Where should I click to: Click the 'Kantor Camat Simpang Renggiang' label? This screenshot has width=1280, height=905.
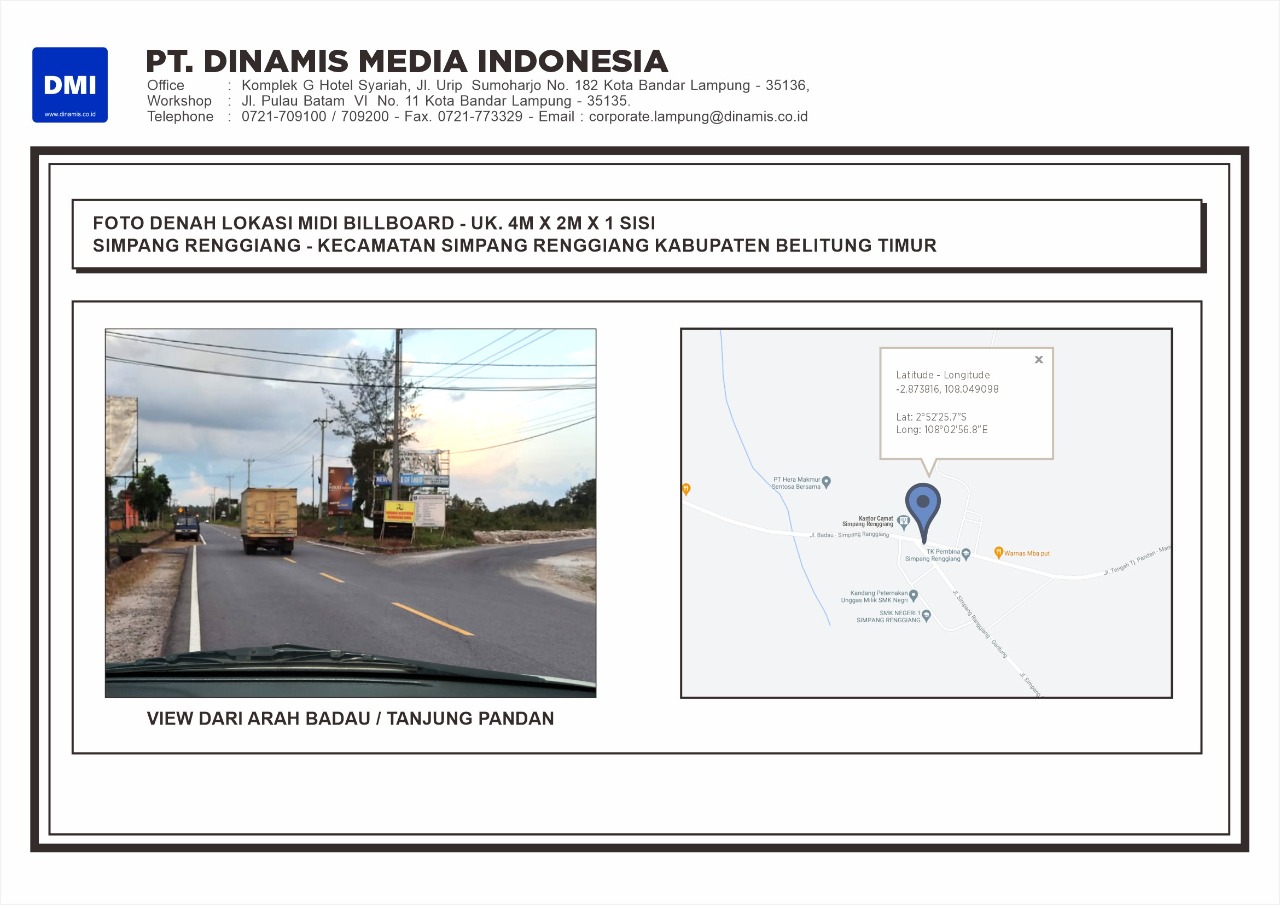click(868, 521)
